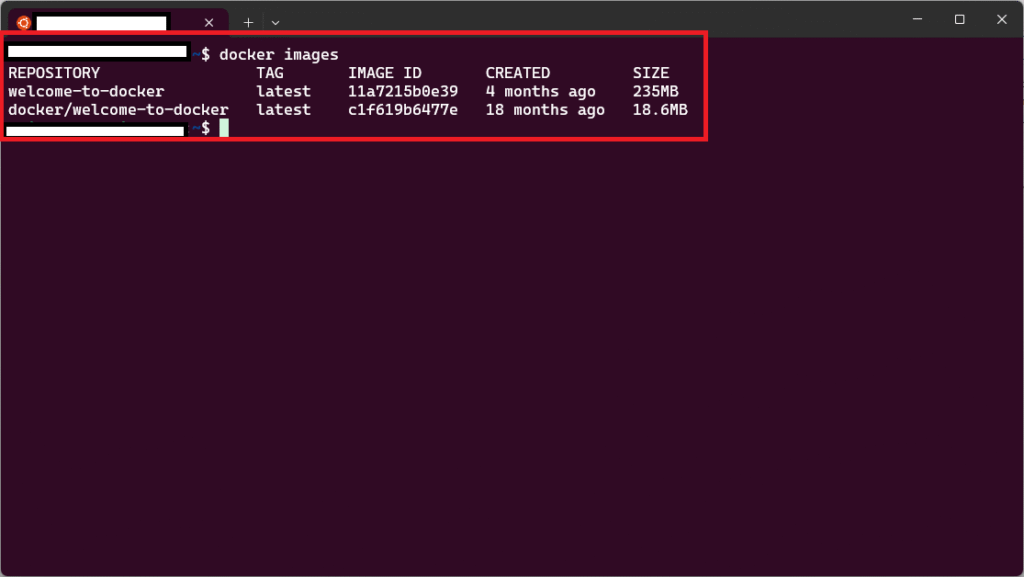Click '4 months ago' created value
This screenshot has height=577, width=1024.
click(x=541, y=91)
